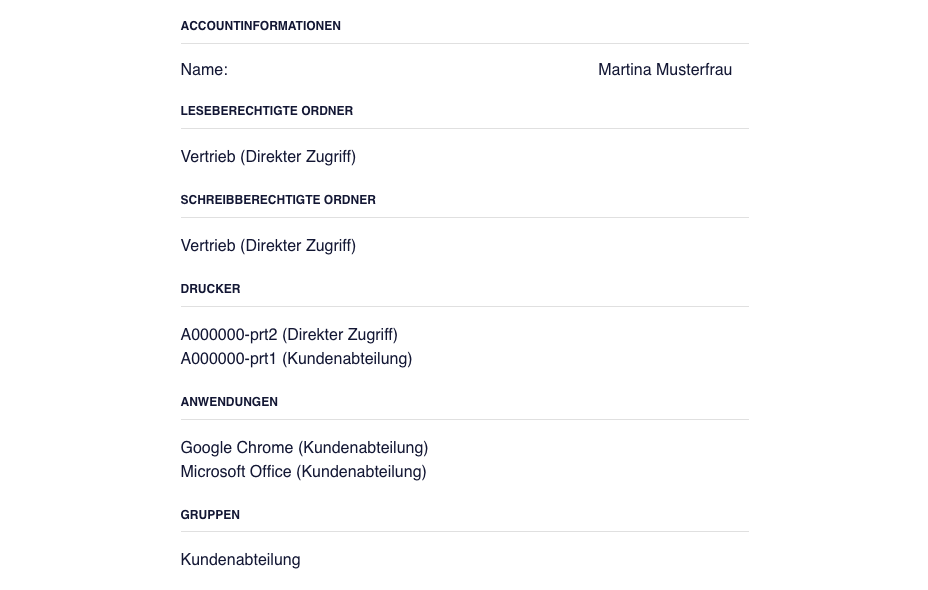Screen dimensions: 928x590
Task: Click the GRUPPEN section heading
Action: [x=210, y=515]
